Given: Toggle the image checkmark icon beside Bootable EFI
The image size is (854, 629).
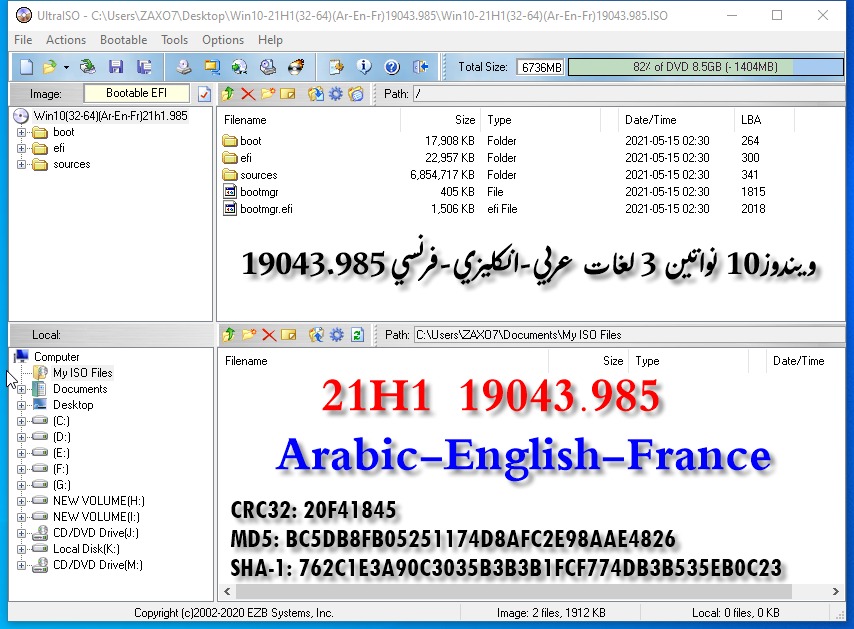Looking at the screenshot, I should [204, 94].
